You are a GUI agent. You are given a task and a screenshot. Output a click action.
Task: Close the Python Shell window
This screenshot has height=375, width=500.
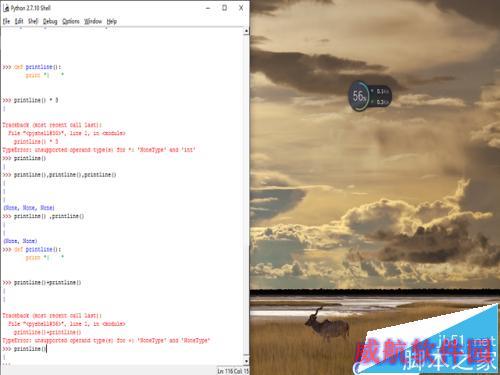tap(241, 8)
